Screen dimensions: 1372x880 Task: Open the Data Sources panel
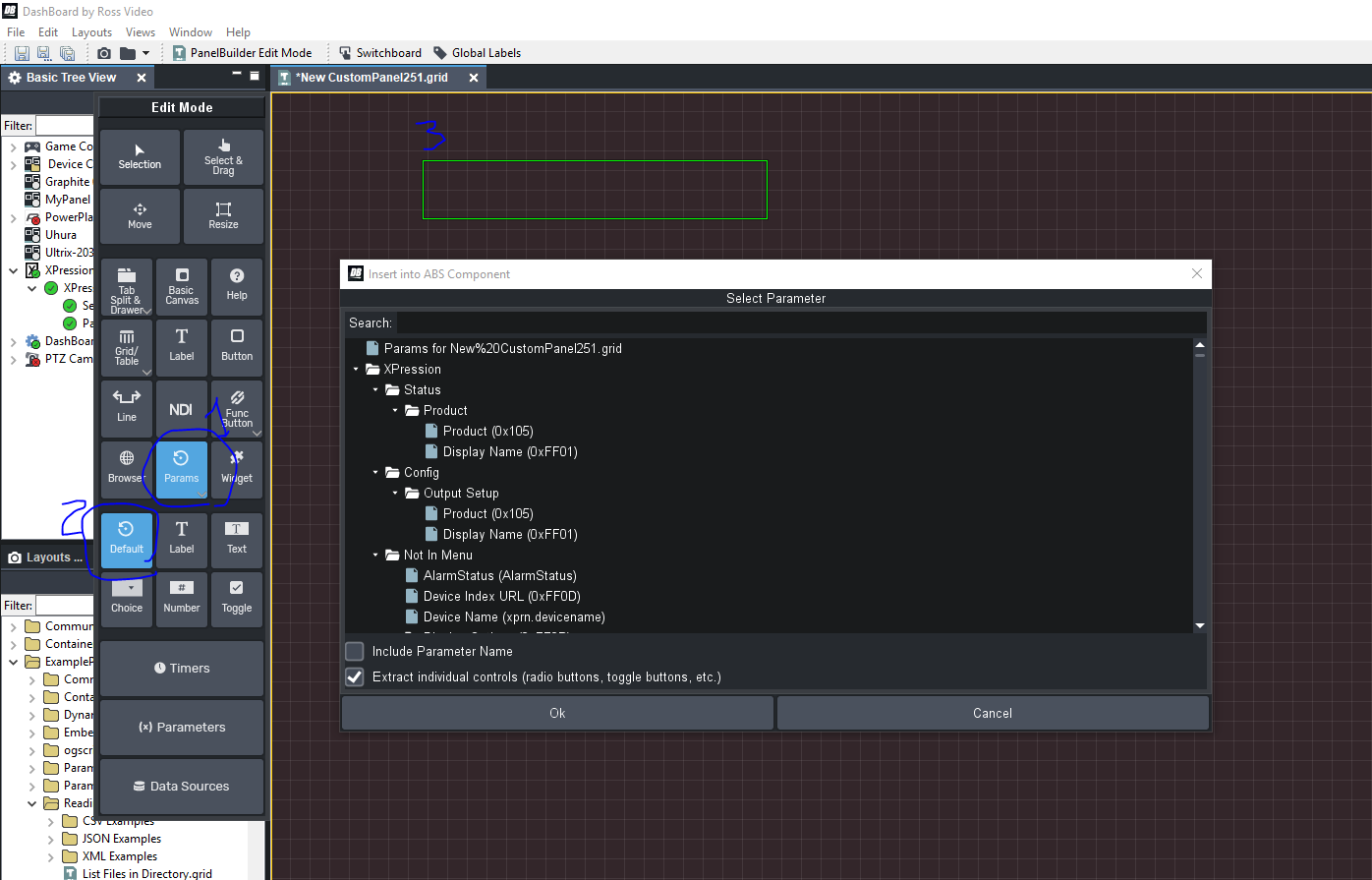click(x=182, y=787)
